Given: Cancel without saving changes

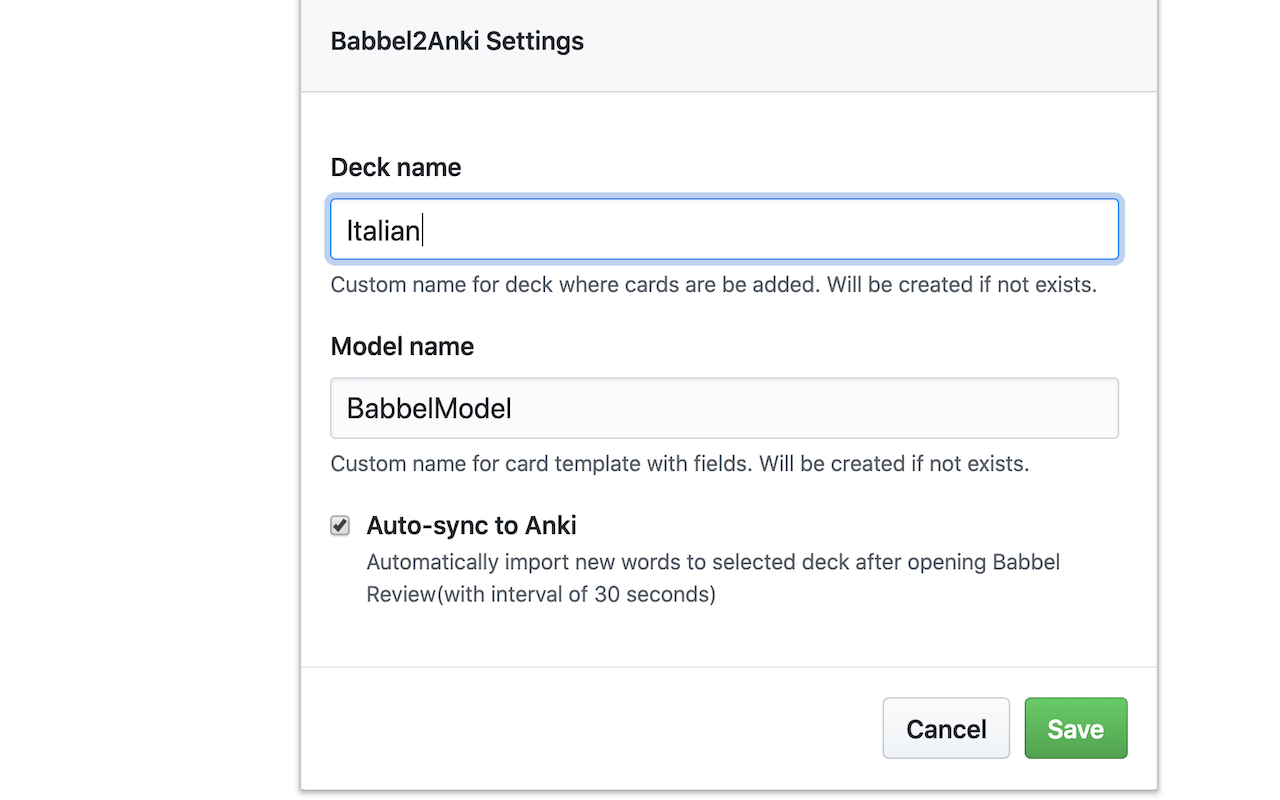Looking at the screenshot, I should [x=946, y=728].
